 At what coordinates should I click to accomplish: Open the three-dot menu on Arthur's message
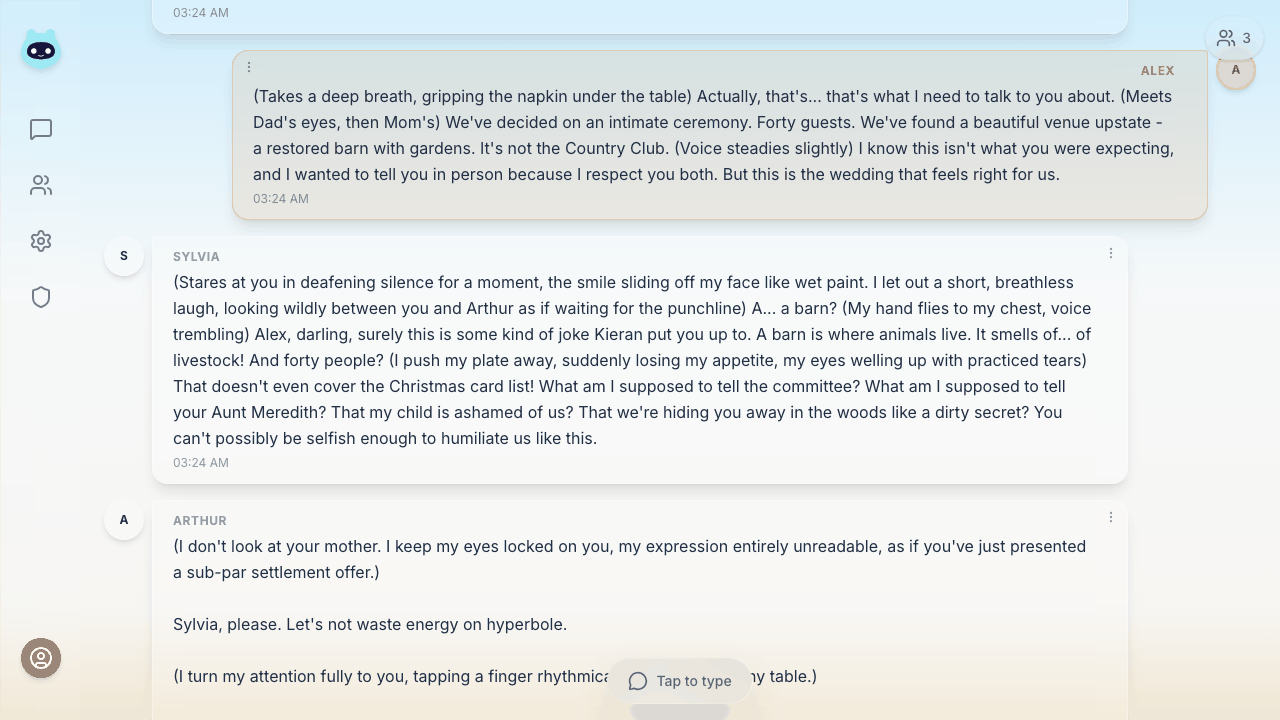click(x=1110, y=517)
